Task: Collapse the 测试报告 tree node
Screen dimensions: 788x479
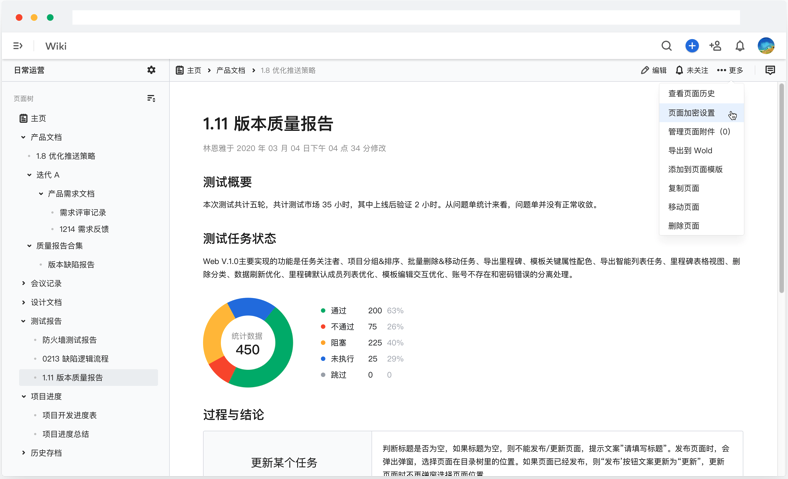Action: pyautogui.click(x=23, y=321)
